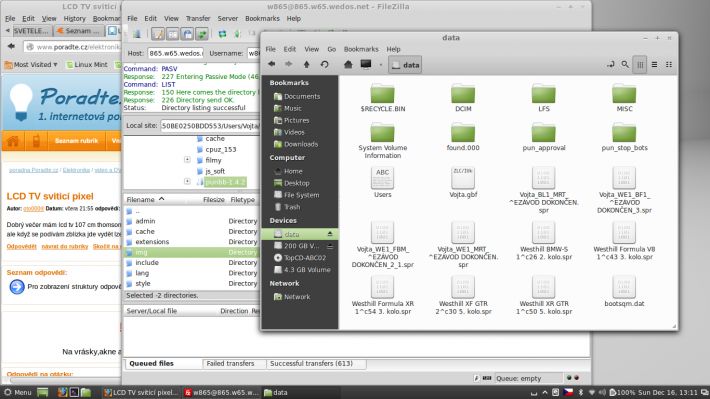Eject the data device in sidebar
The width and height of the screenshot is (710, 399).
click(330, 234)
